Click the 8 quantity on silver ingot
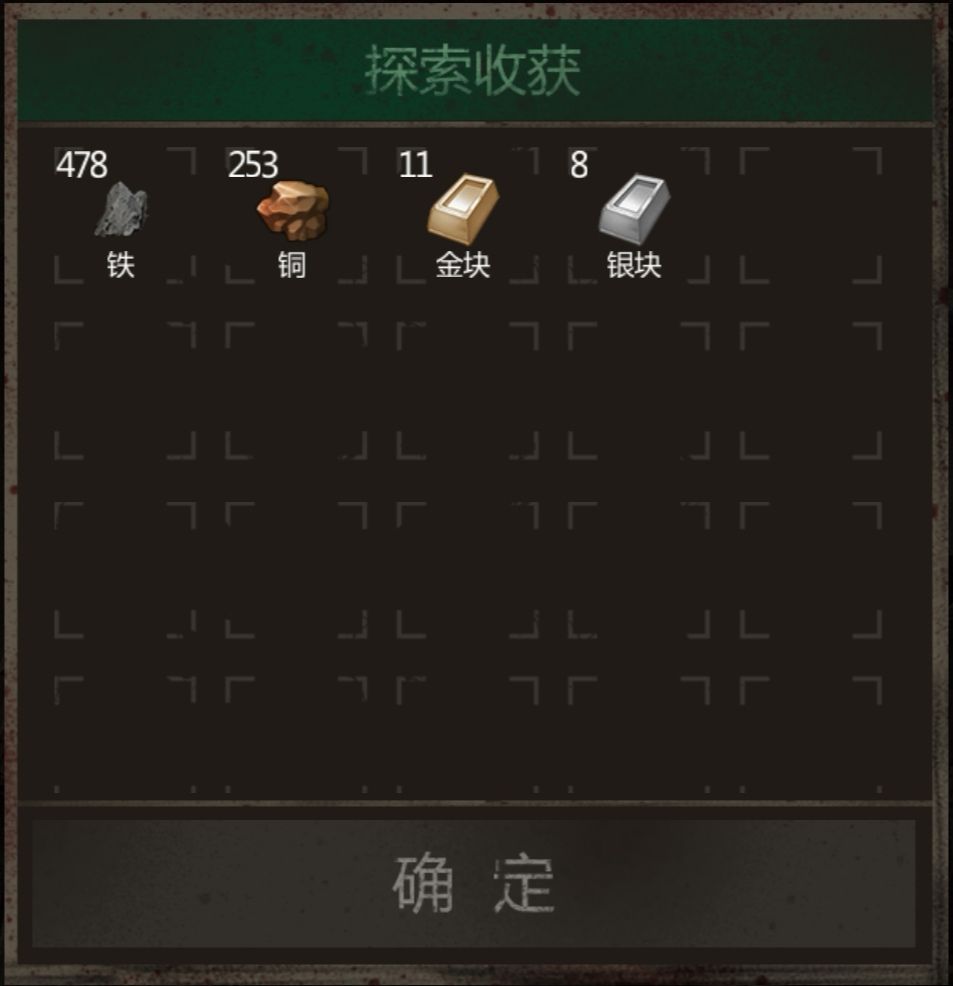953x986 pixels. (579, 165)
